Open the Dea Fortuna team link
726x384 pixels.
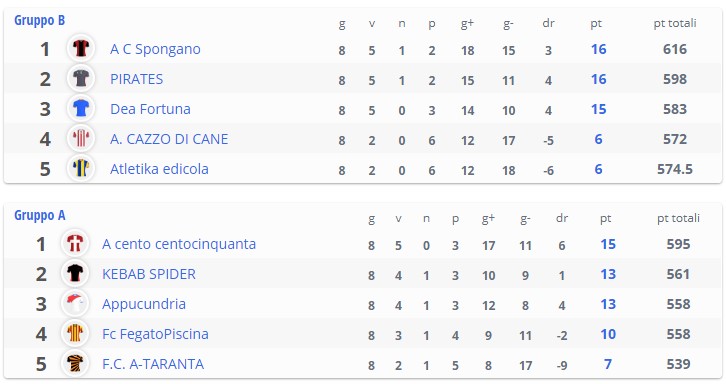pos(150,109)
